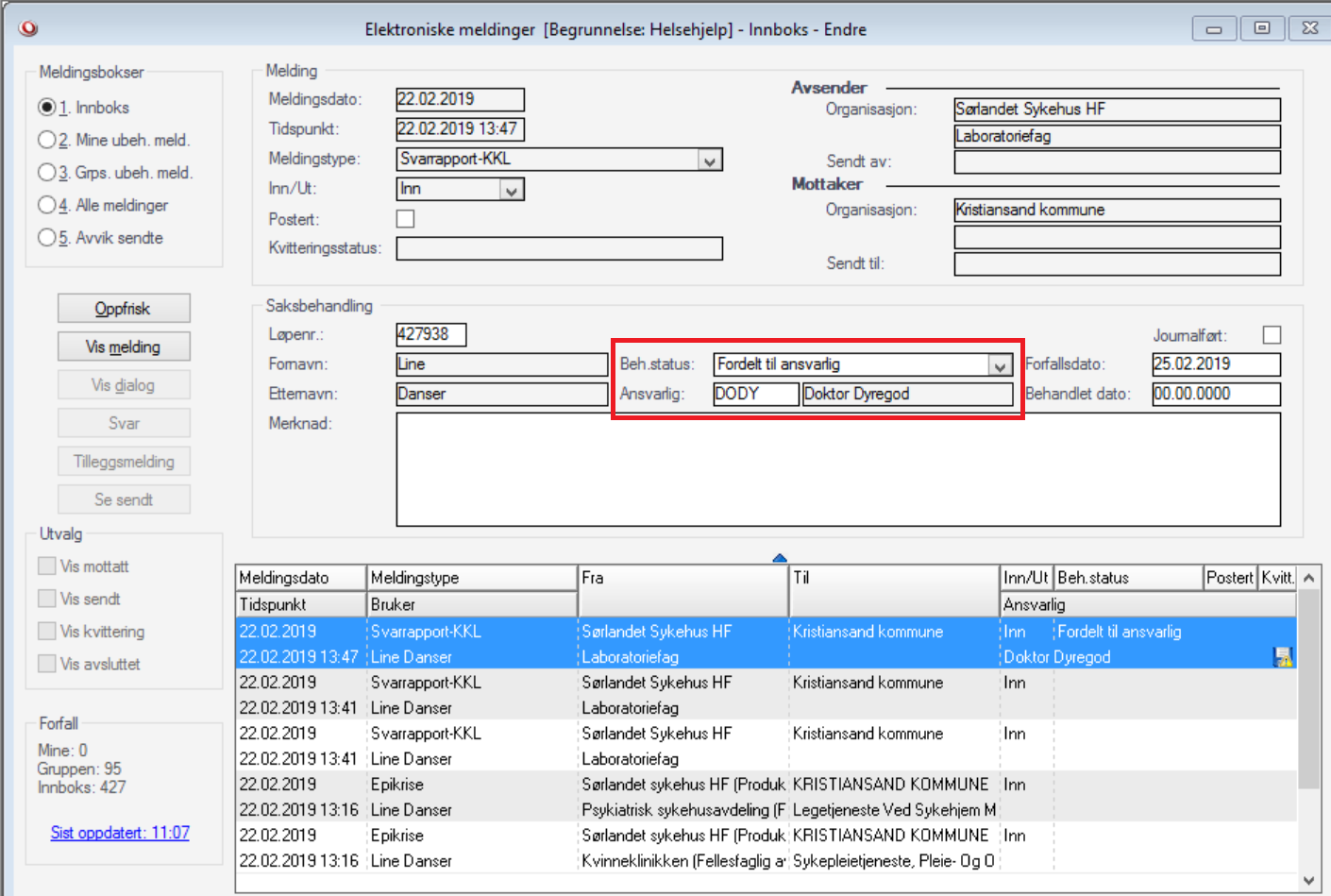
Task: Click the Postert column header
Action: click(1230, 578)
